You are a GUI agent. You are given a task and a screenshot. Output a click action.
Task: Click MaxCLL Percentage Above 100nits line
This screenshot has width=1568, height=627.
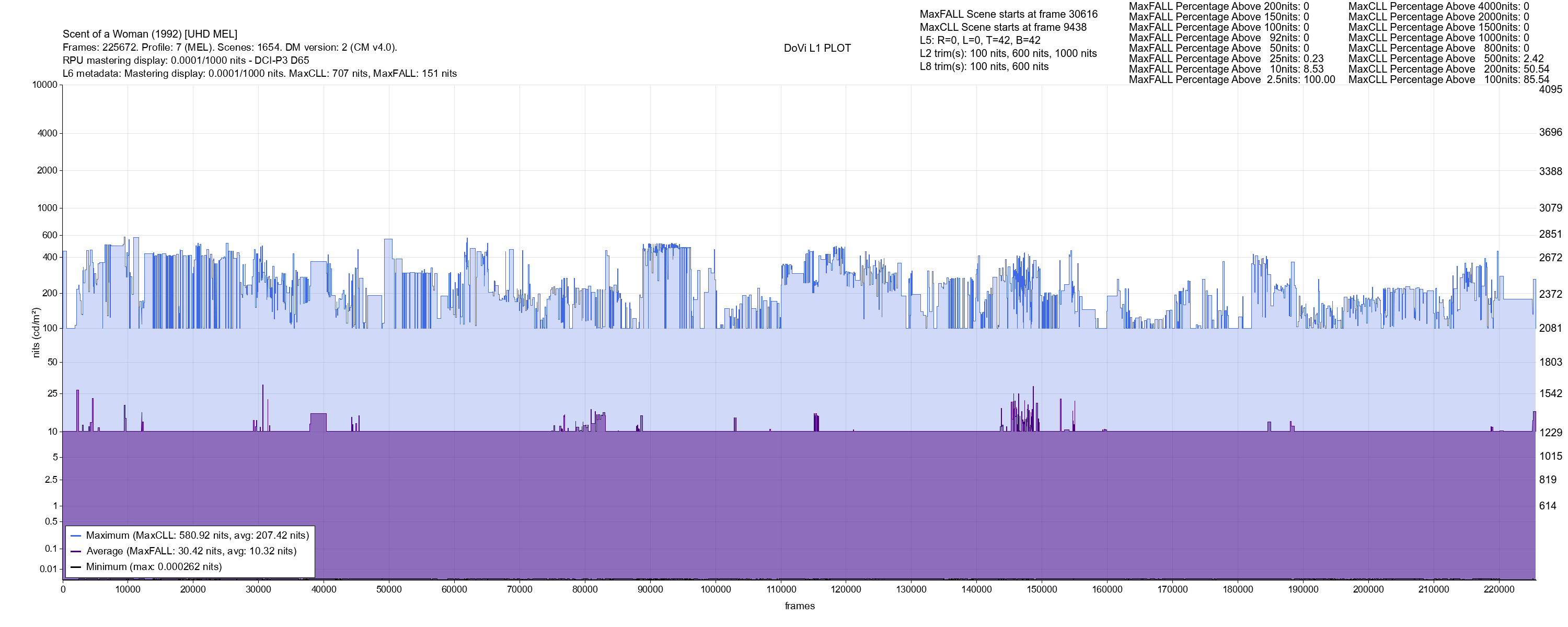pyautogui.click(x=1448, y=80)
